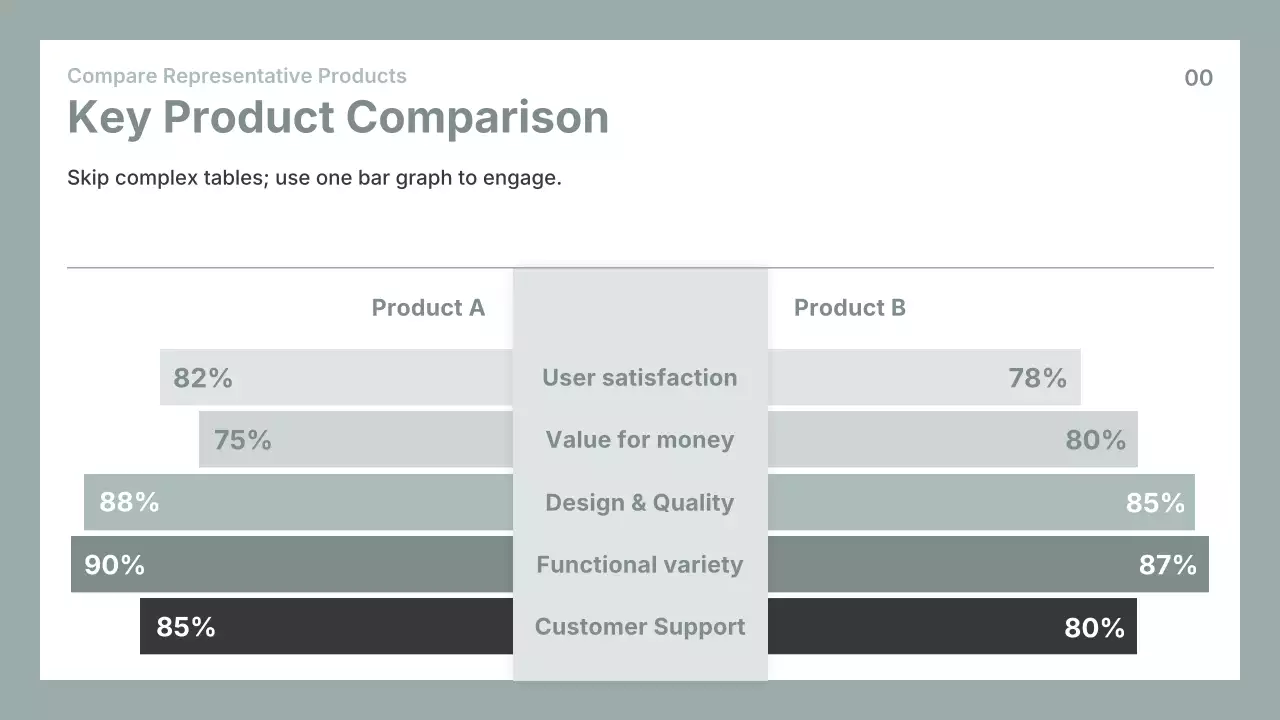1280x720 pixels.
Task: Select the "Customer Support" row label
Action: point(640,627)
